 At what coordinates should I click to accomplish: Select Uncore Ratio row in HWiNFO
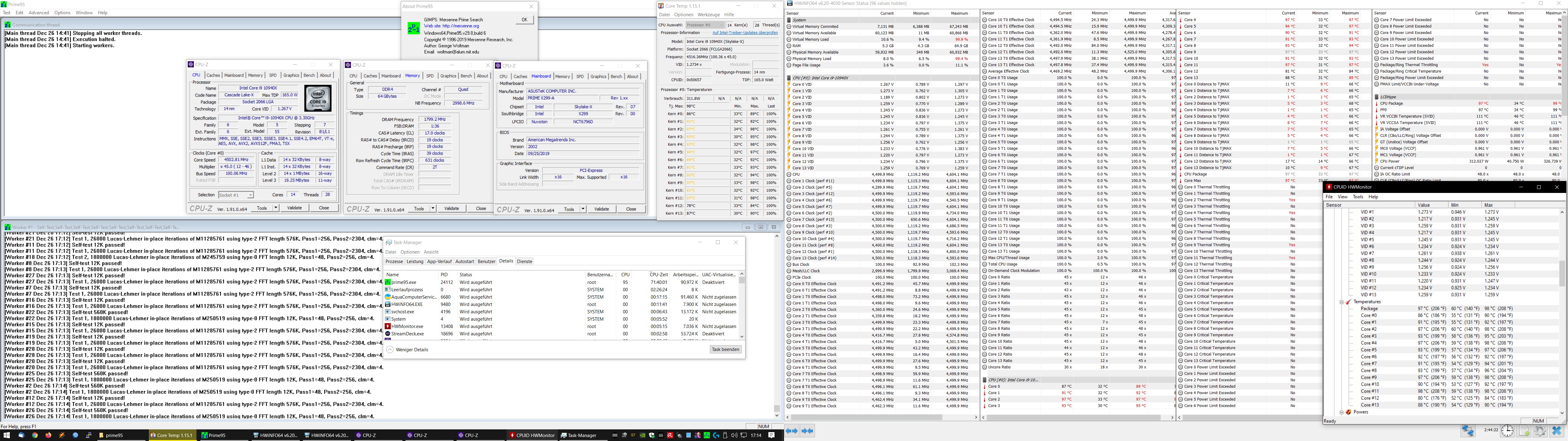point(1077,367)
